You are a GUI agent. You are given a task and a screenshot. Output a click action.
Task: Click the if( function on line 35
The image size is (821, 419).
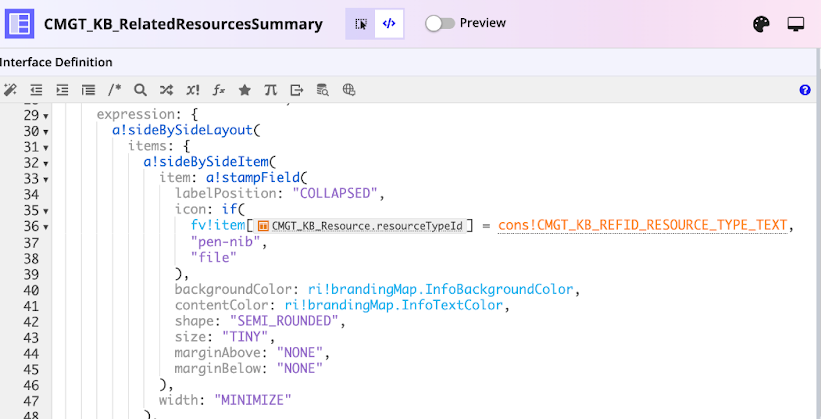234,210
